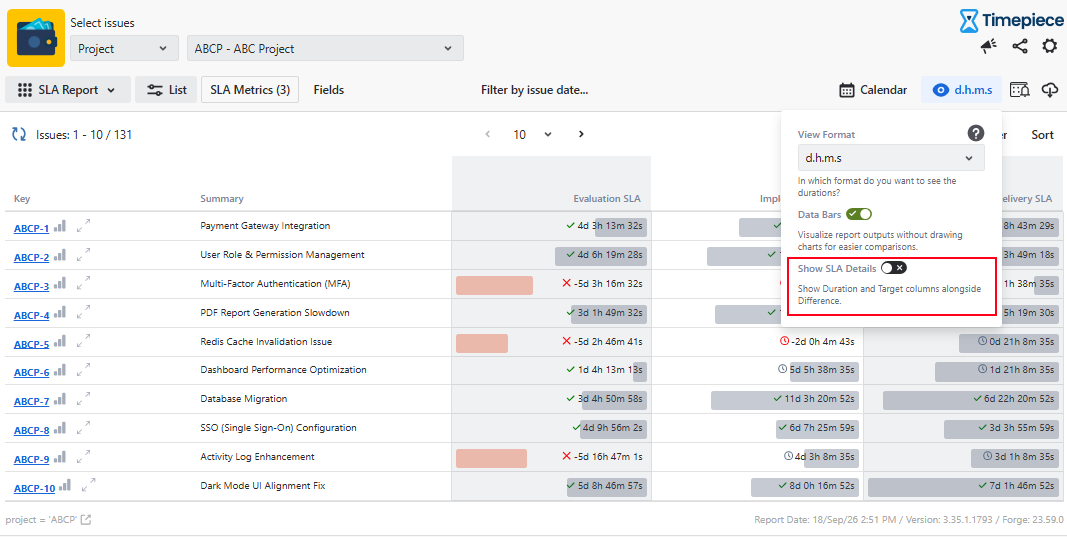Open chart icon for ABCP-8
The height and width of the screenshot is (537, 1067).
pos(60,428)
